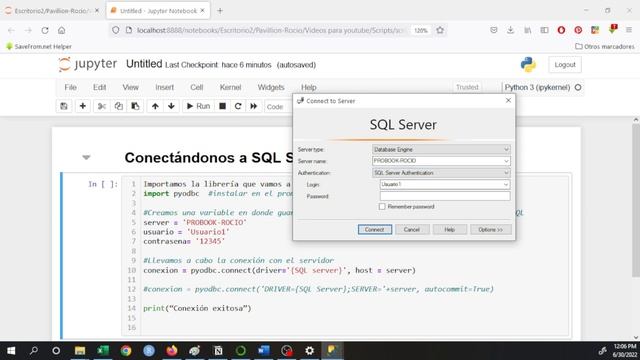Open the Cell menu in Jupyter
640x360 pixels.
[196, 87]
